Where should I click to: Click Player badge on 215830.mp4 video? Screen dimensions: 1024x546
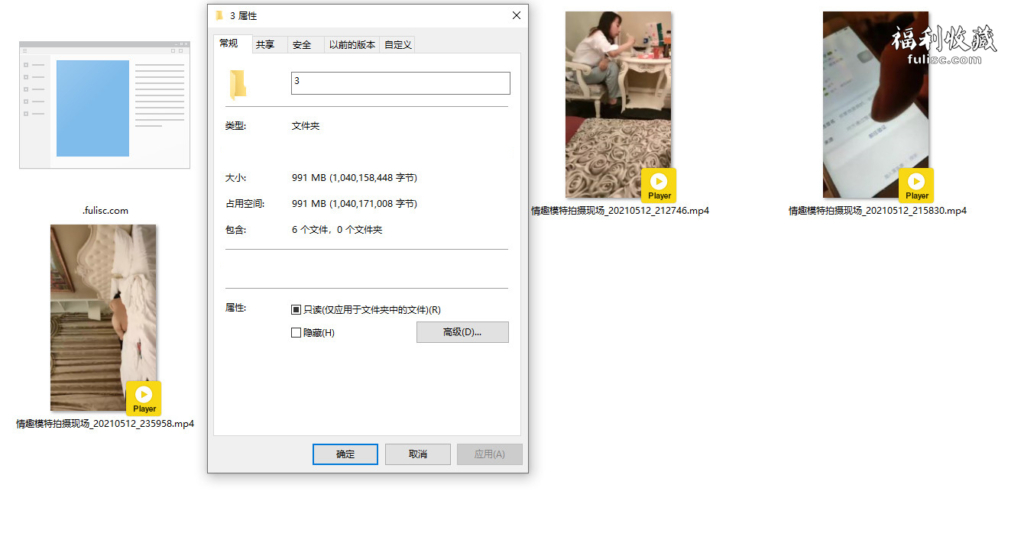pyautogui.click(x=916, y=185)
